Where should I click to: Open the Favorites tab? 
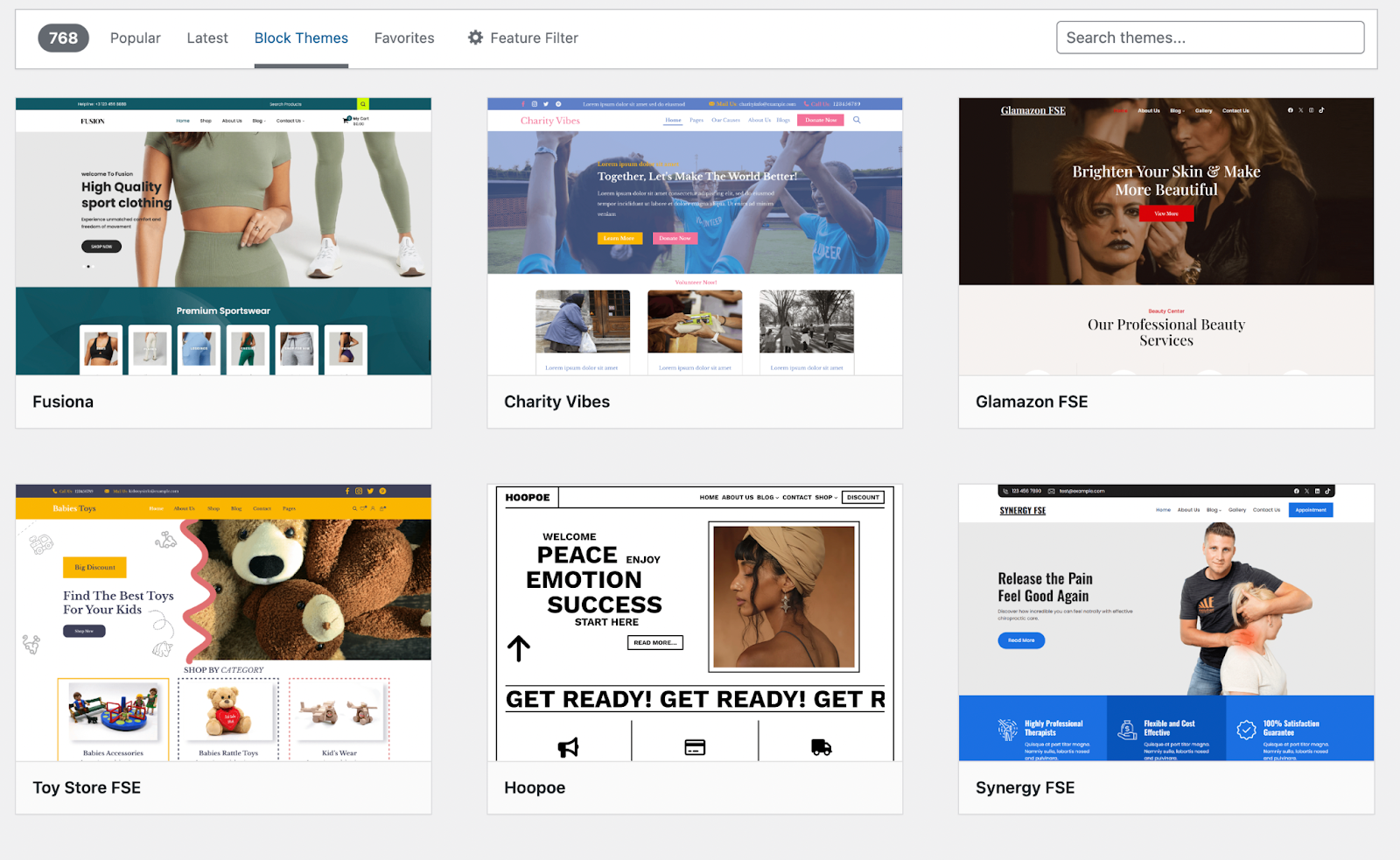click(403, 38)
